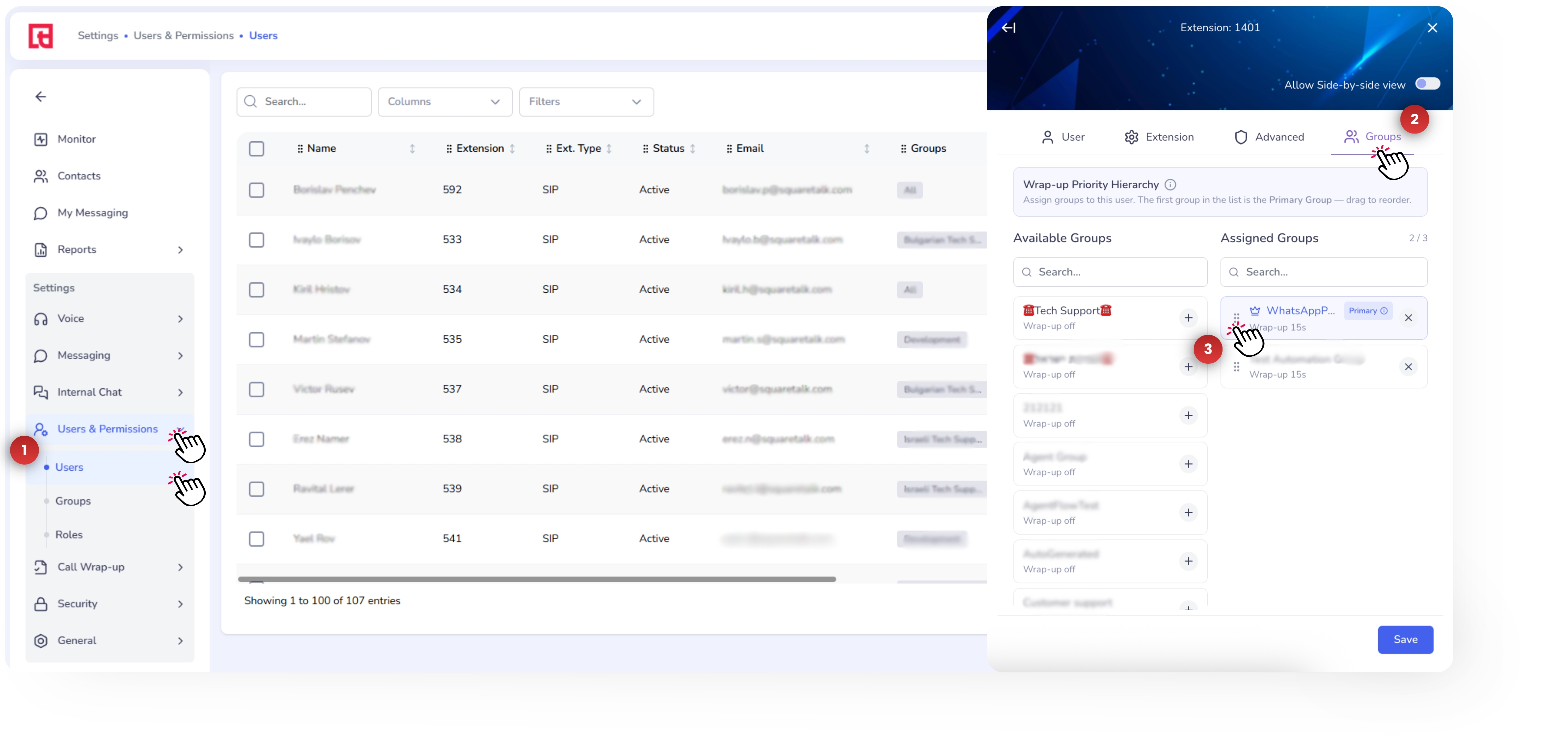Screen dimensions: 1568x735
Task: Click the collapse panel arrow icon
Action: [1008, 28]
